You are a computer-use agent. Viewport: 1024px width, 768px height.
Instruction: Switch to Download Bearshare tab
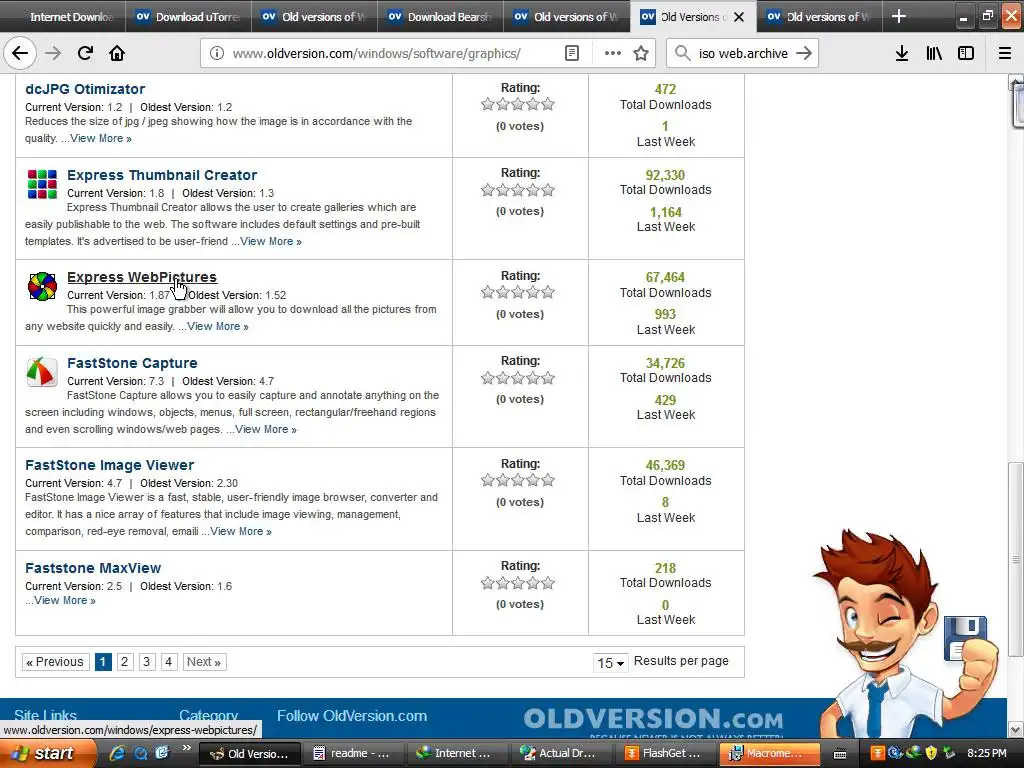tap(441, 17)
